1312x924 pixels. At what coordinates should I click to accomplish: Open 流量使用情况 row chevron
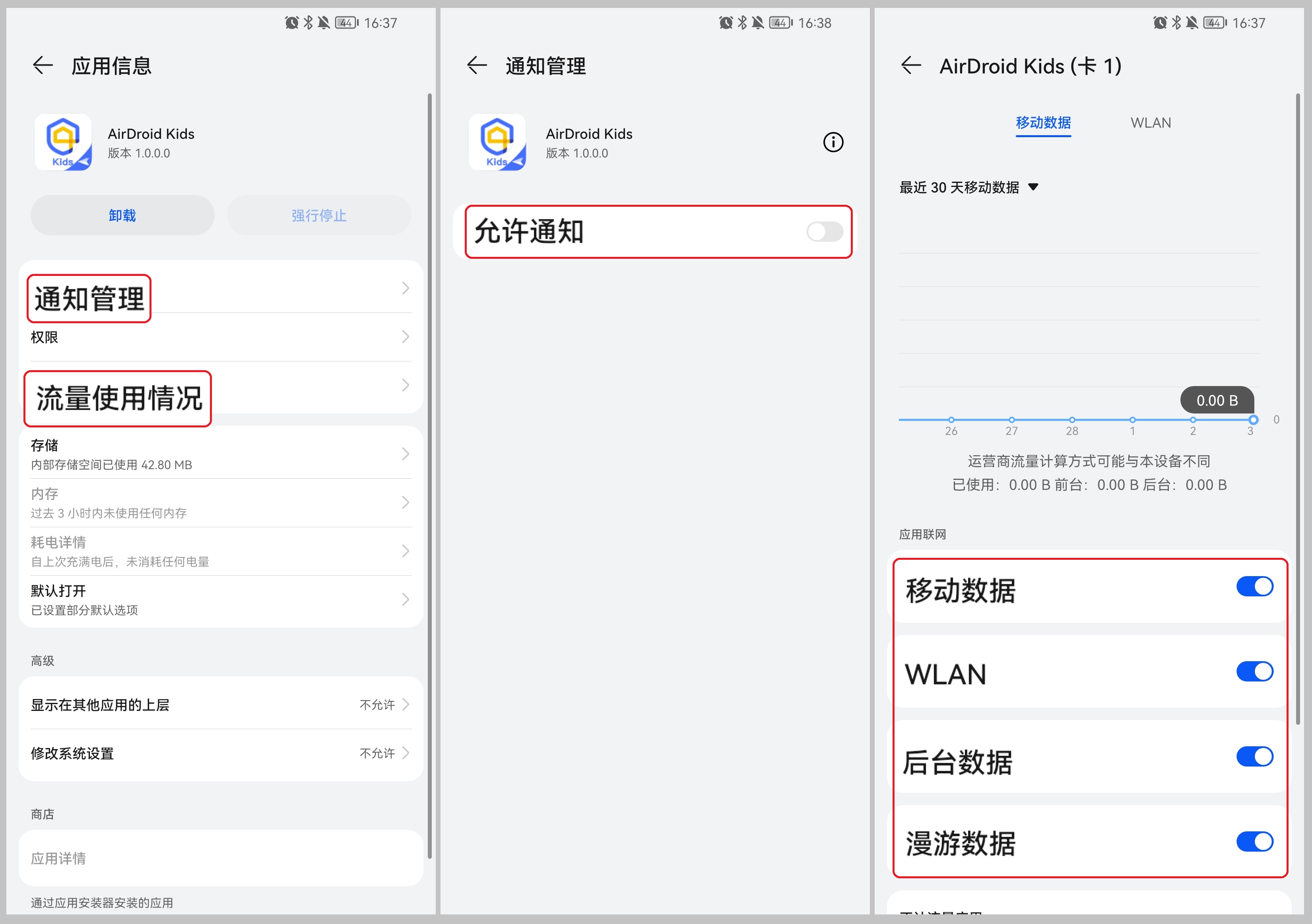point(405,385)
